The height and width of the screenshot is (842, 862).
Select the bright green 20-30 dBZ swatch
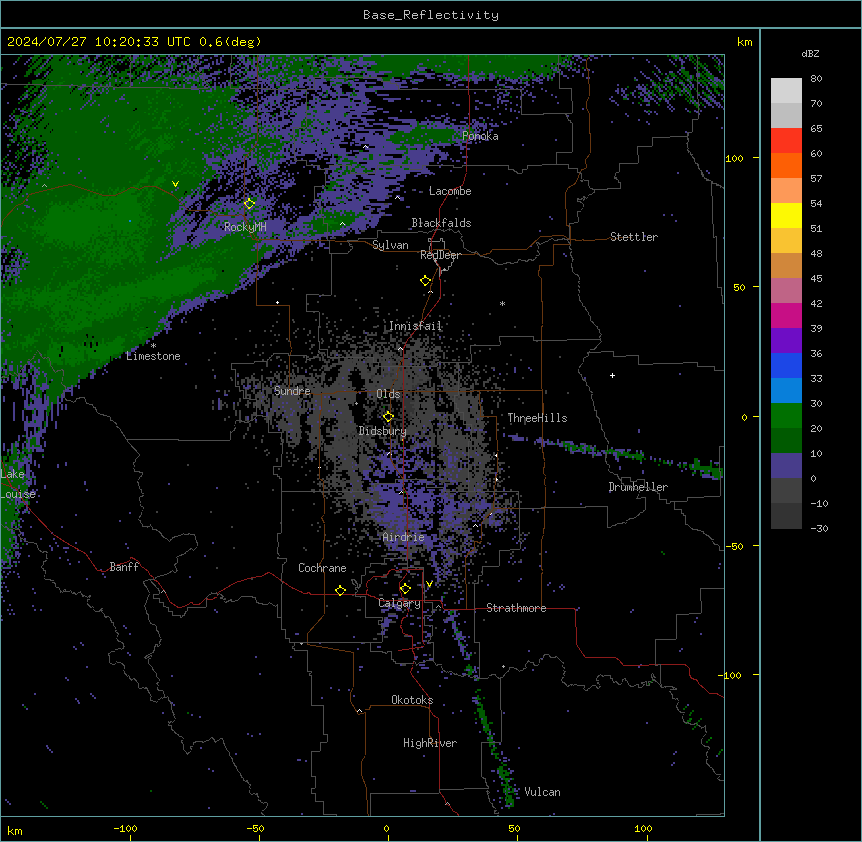coord(786,416)
